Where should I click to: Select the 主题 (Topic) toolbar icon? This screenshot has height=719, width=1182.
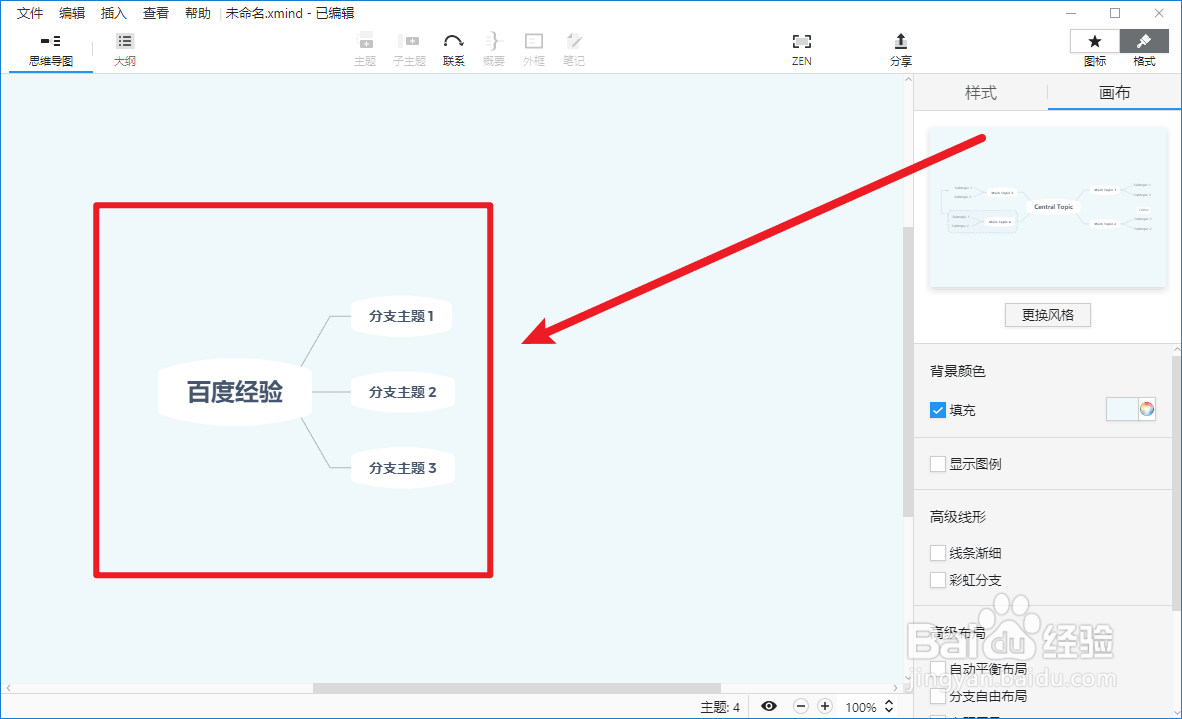[x=365, y=45]
